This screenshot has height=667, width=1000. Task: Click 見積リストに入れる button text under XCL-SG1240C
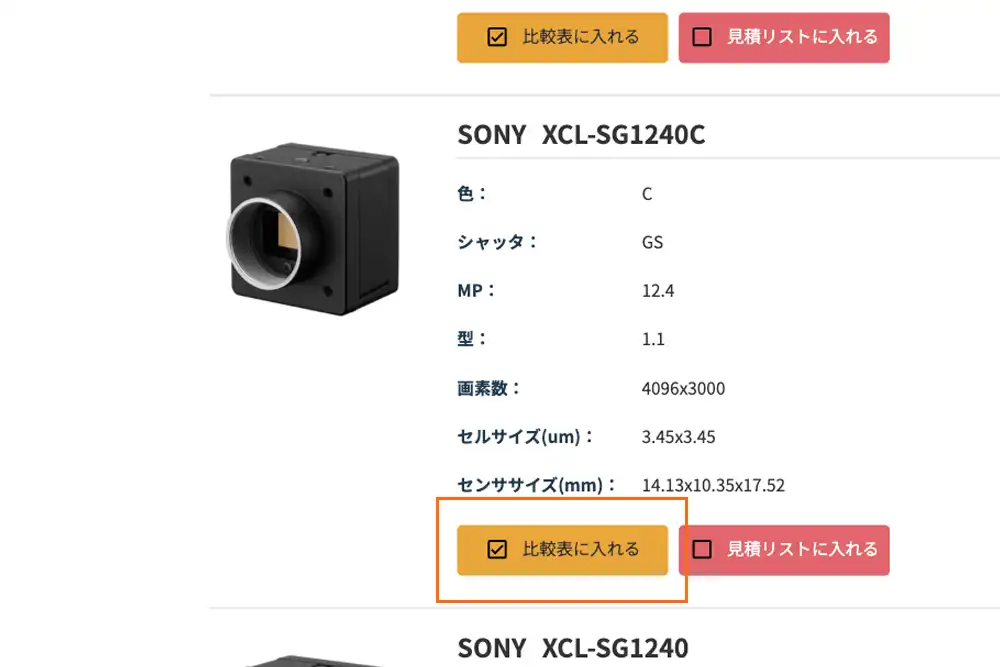pos(802,549)
